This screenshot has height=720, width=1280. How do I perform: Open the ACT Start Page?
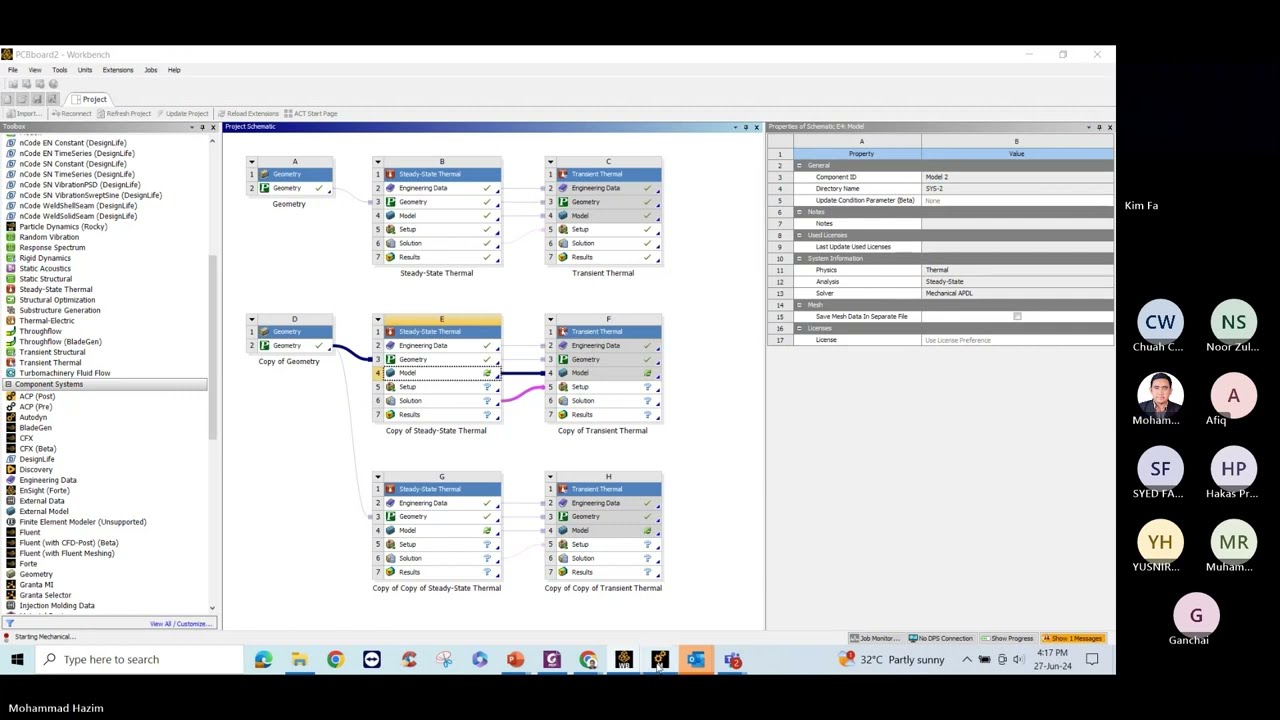(x=311, y=113)
